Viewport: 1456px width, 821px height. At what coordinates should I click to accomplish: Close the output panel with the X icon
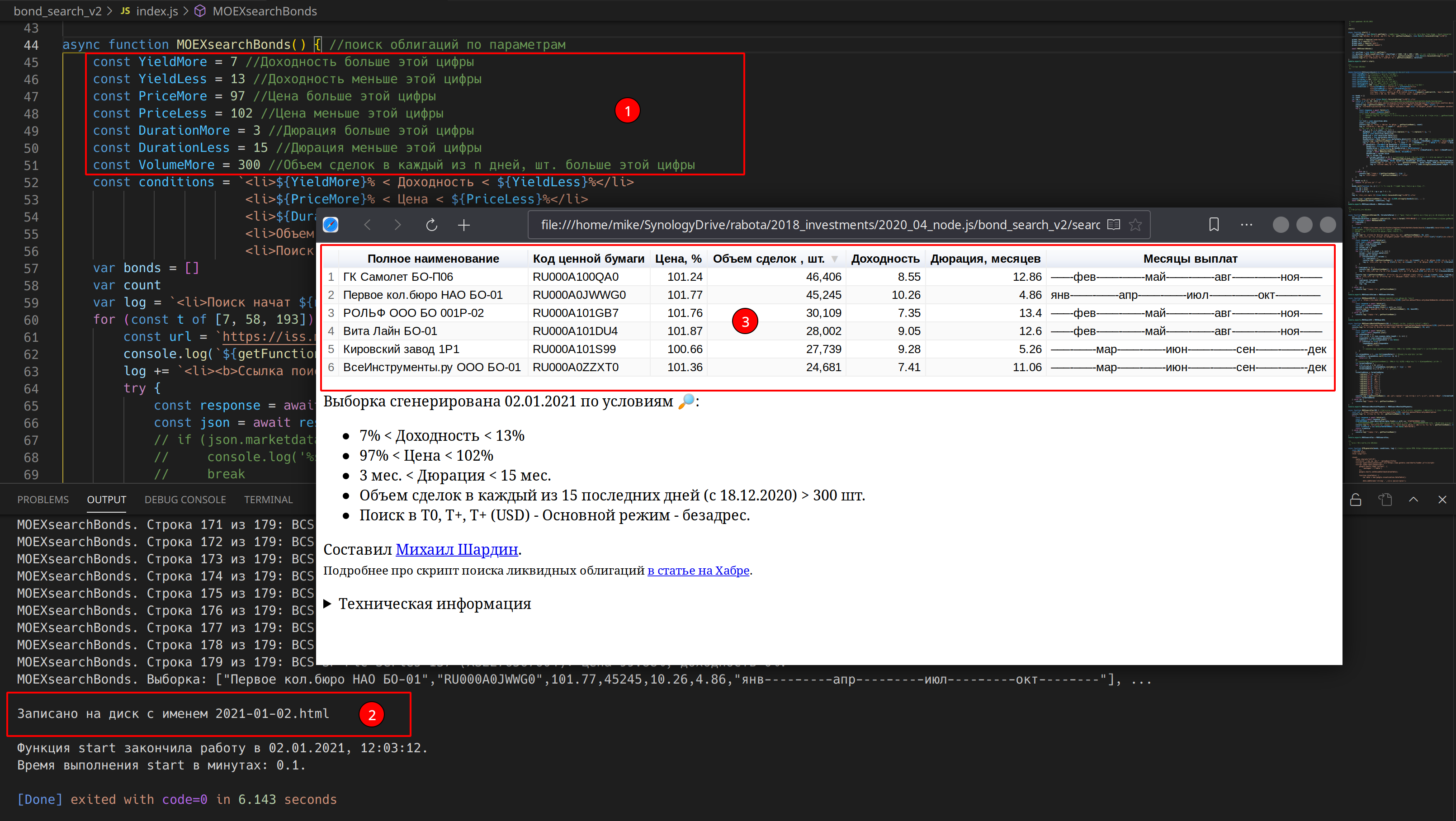1442,500
